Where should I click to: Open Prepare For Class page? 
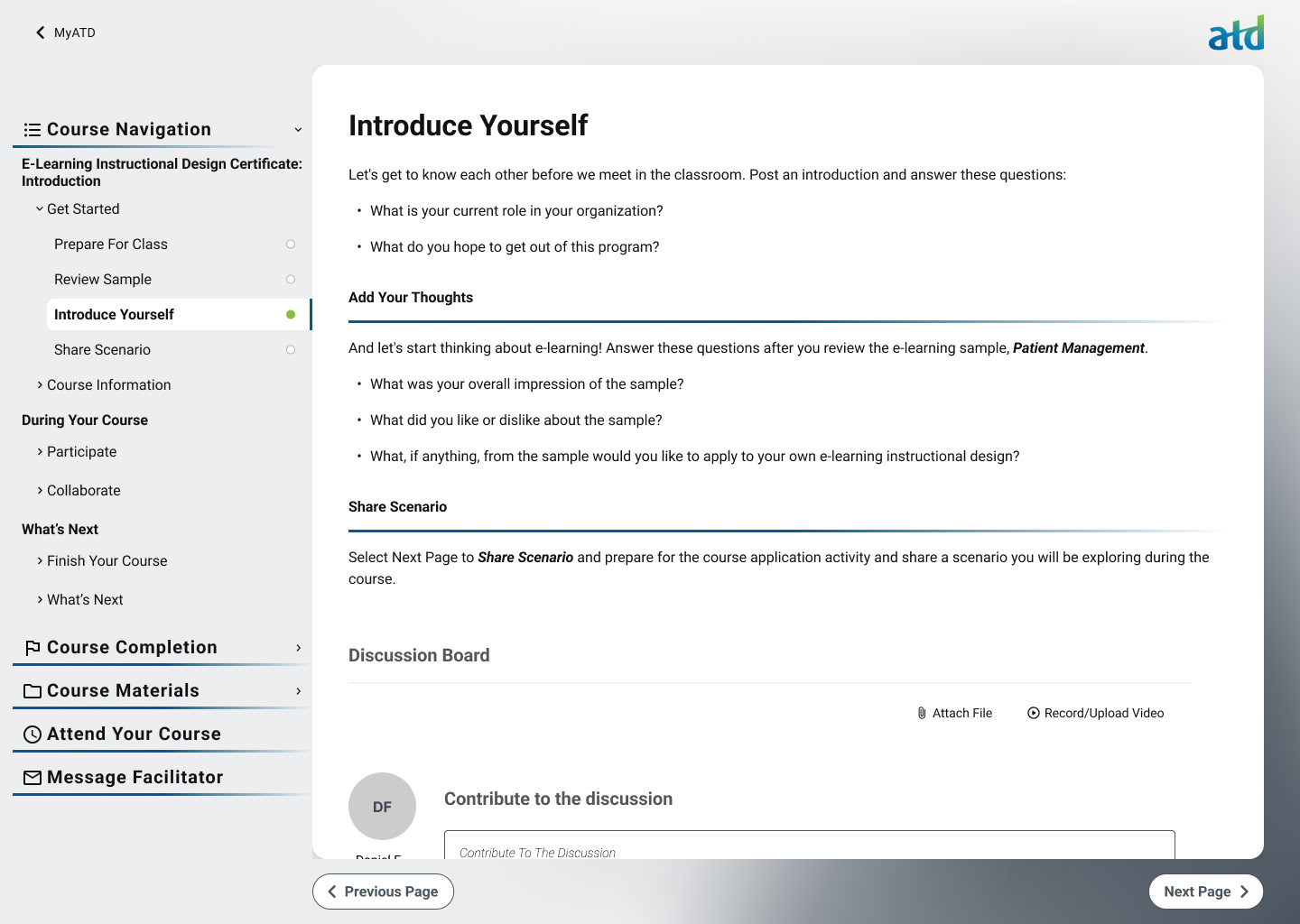click(111, 245)
